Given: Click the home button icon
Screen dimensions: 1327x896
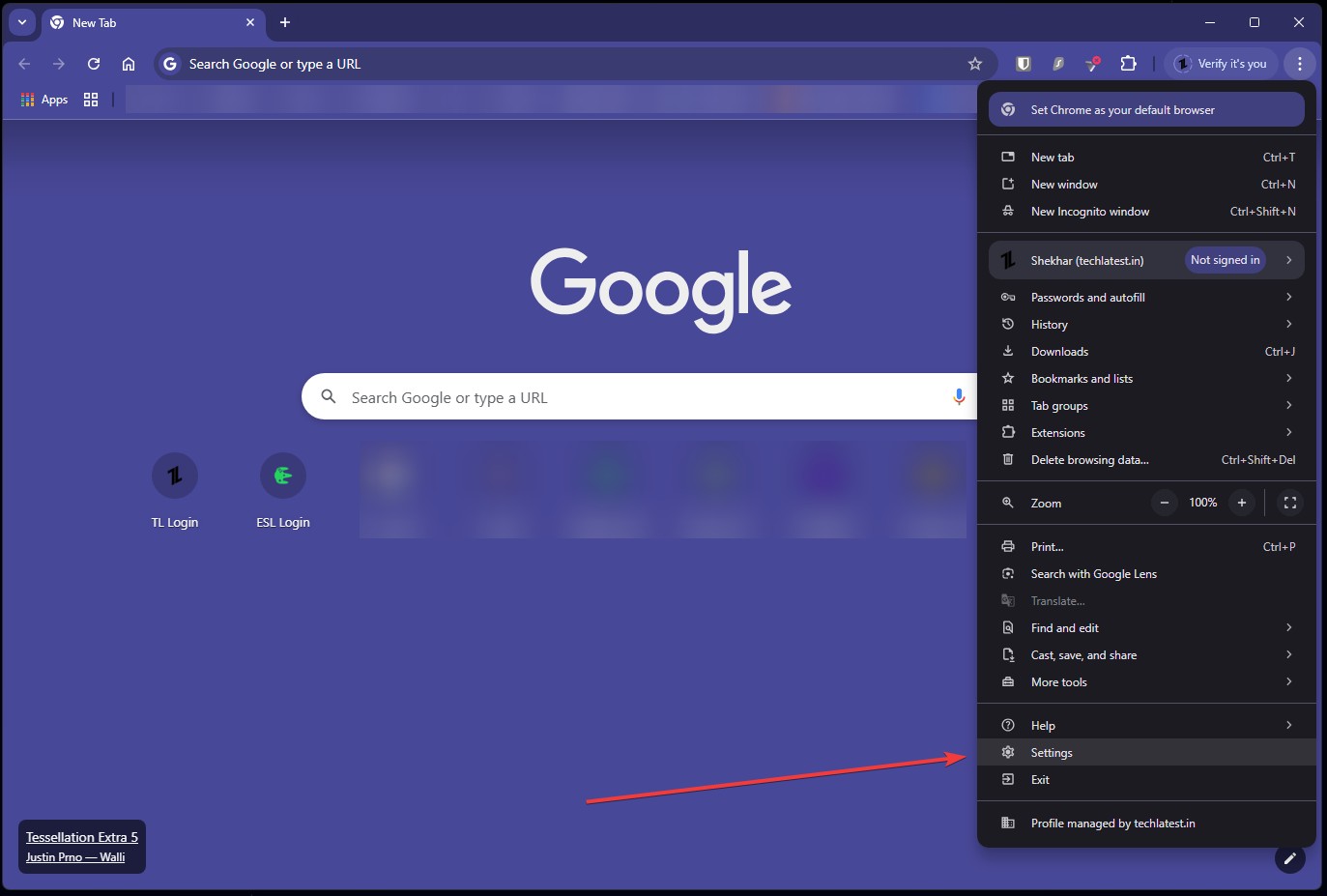Looking at the screenshot, I should [129, 63].
